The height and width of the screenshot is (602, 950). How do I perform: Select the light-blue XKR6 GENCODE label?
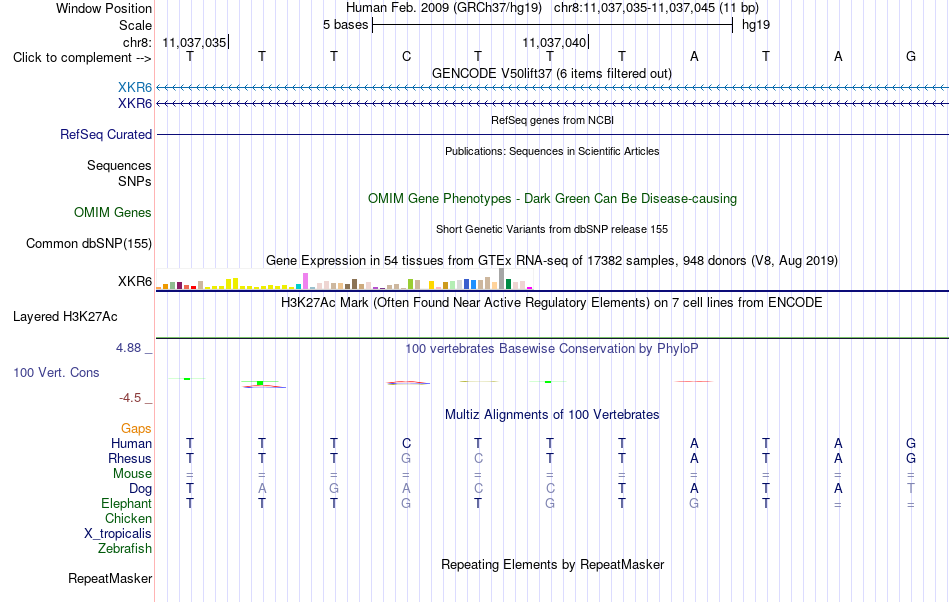[135, 88]
